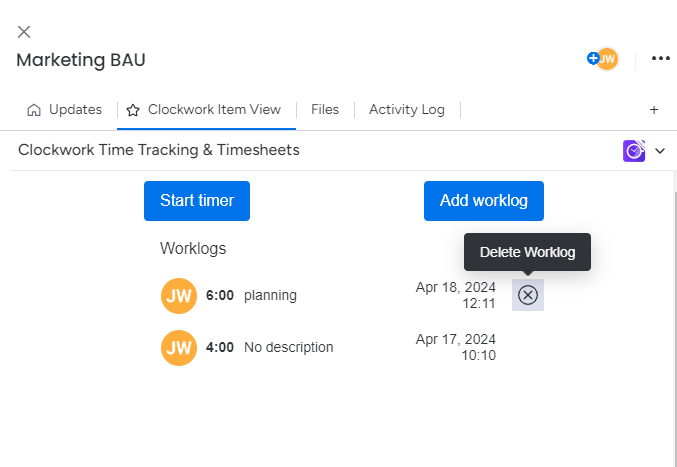This screenshot has height=467, width=677.
Task: Click JW avatar on the 4:00 worklog
Action: coord(178,348)
